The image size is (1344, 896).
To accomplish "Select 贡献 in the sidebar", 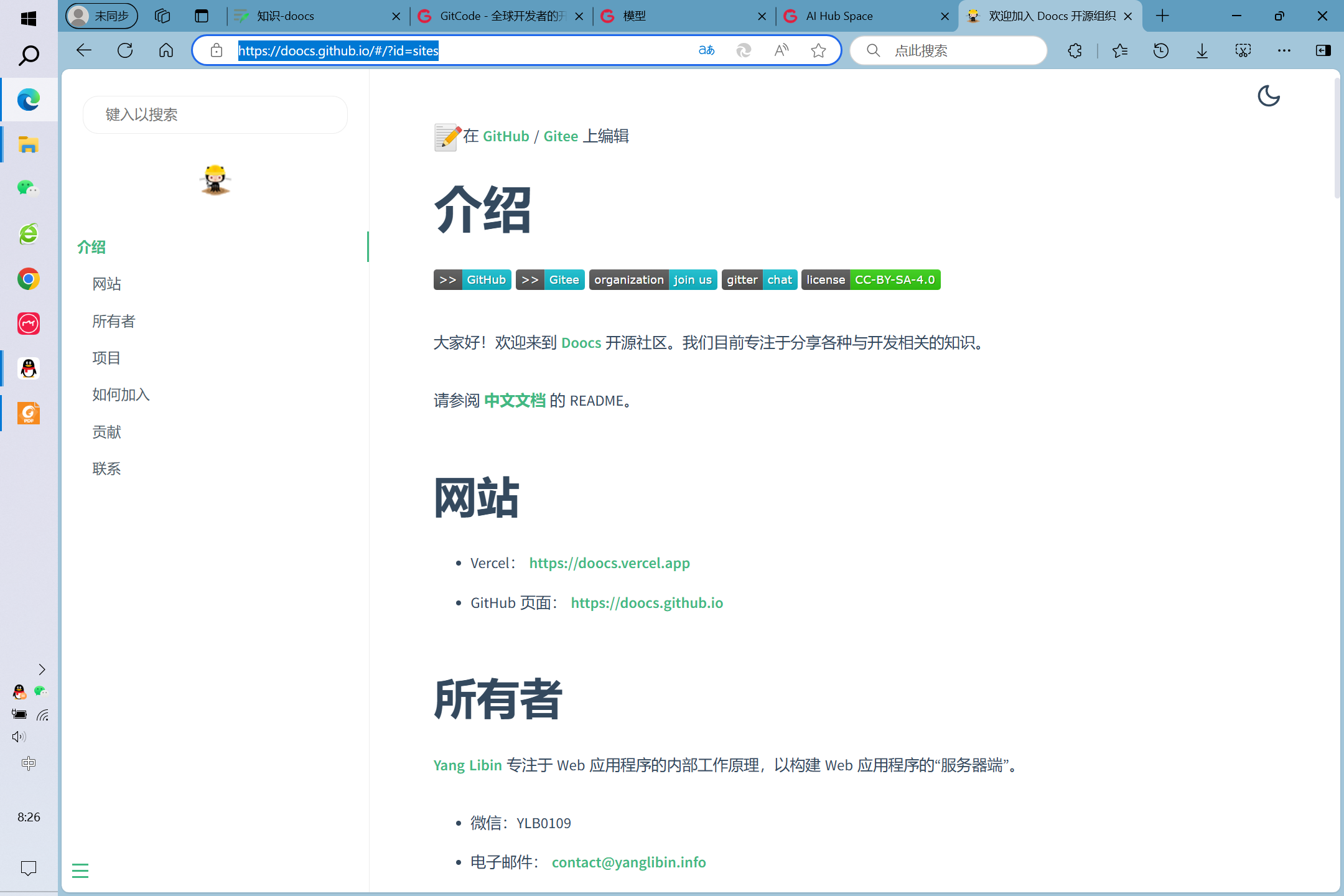I will coord(106,432).
